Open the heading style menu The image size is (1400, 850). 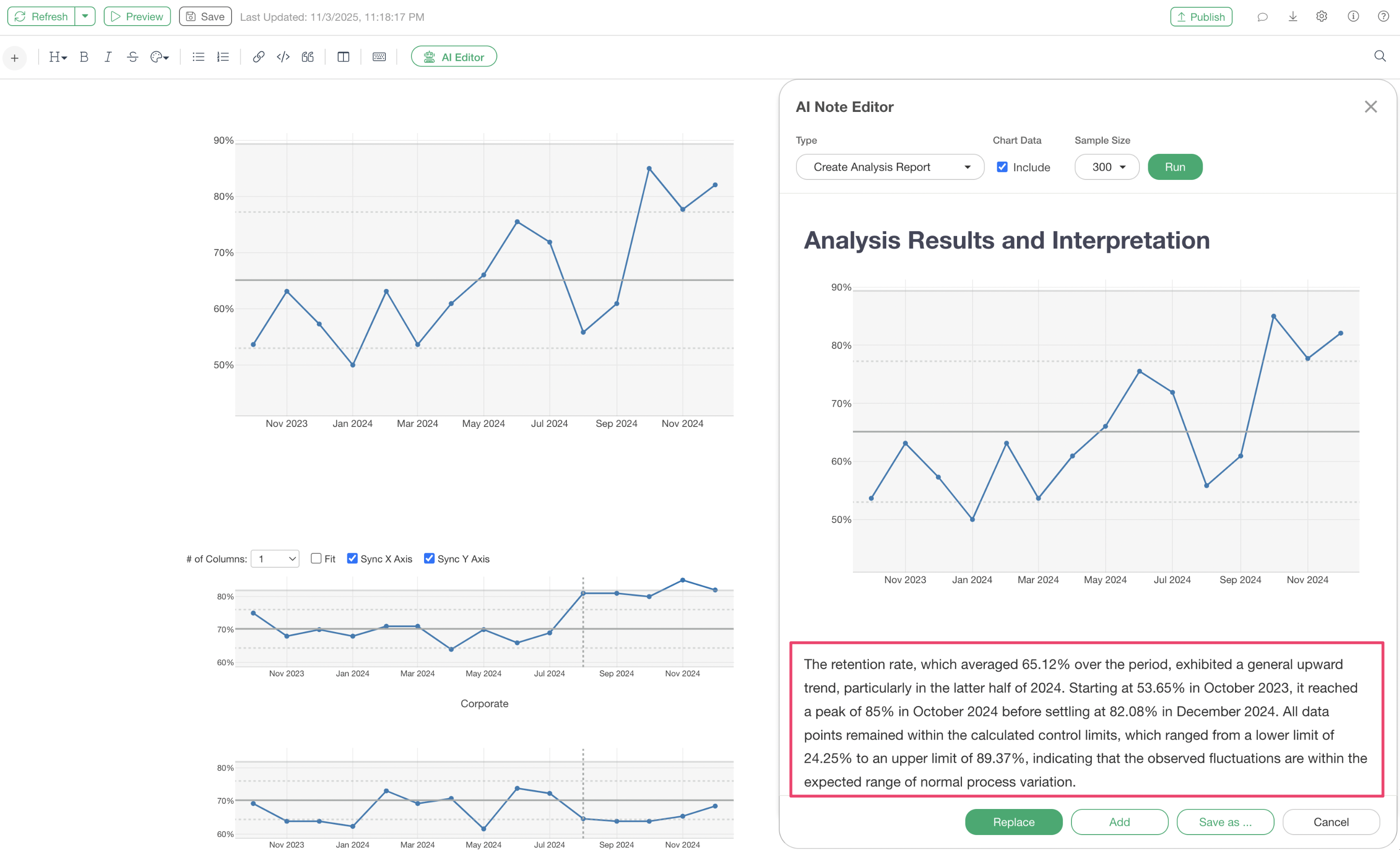click(x=57, y=57)
